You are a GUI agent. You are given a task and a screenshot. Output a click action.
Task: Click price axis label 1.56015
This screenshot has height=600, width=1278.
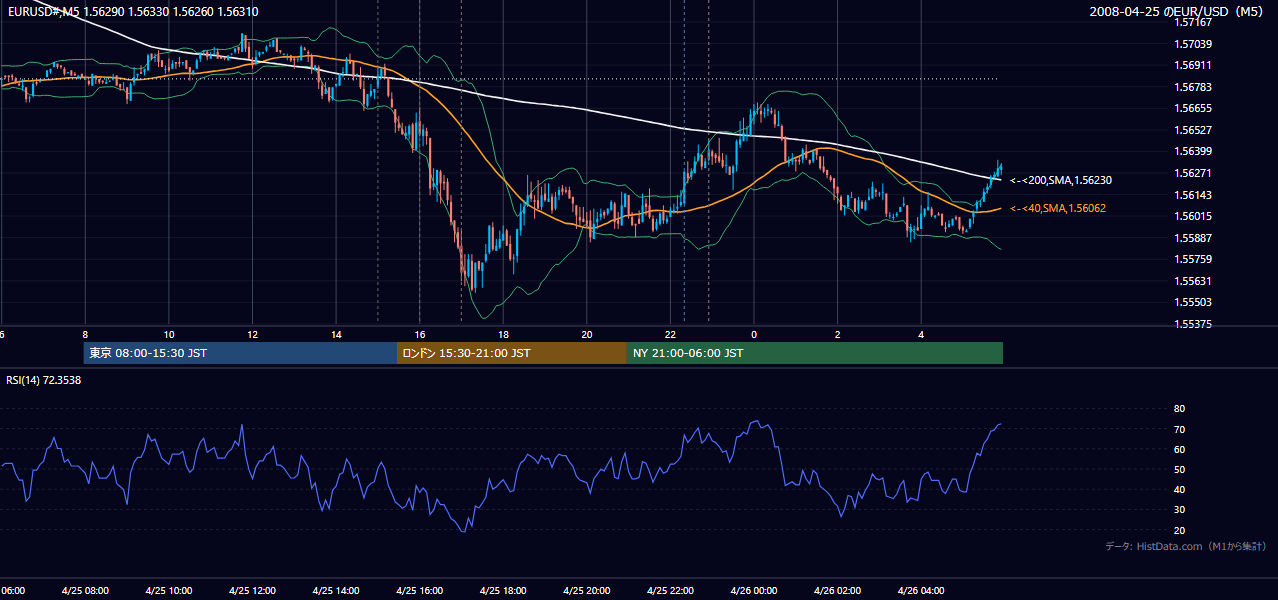[x=1193, y=216]
